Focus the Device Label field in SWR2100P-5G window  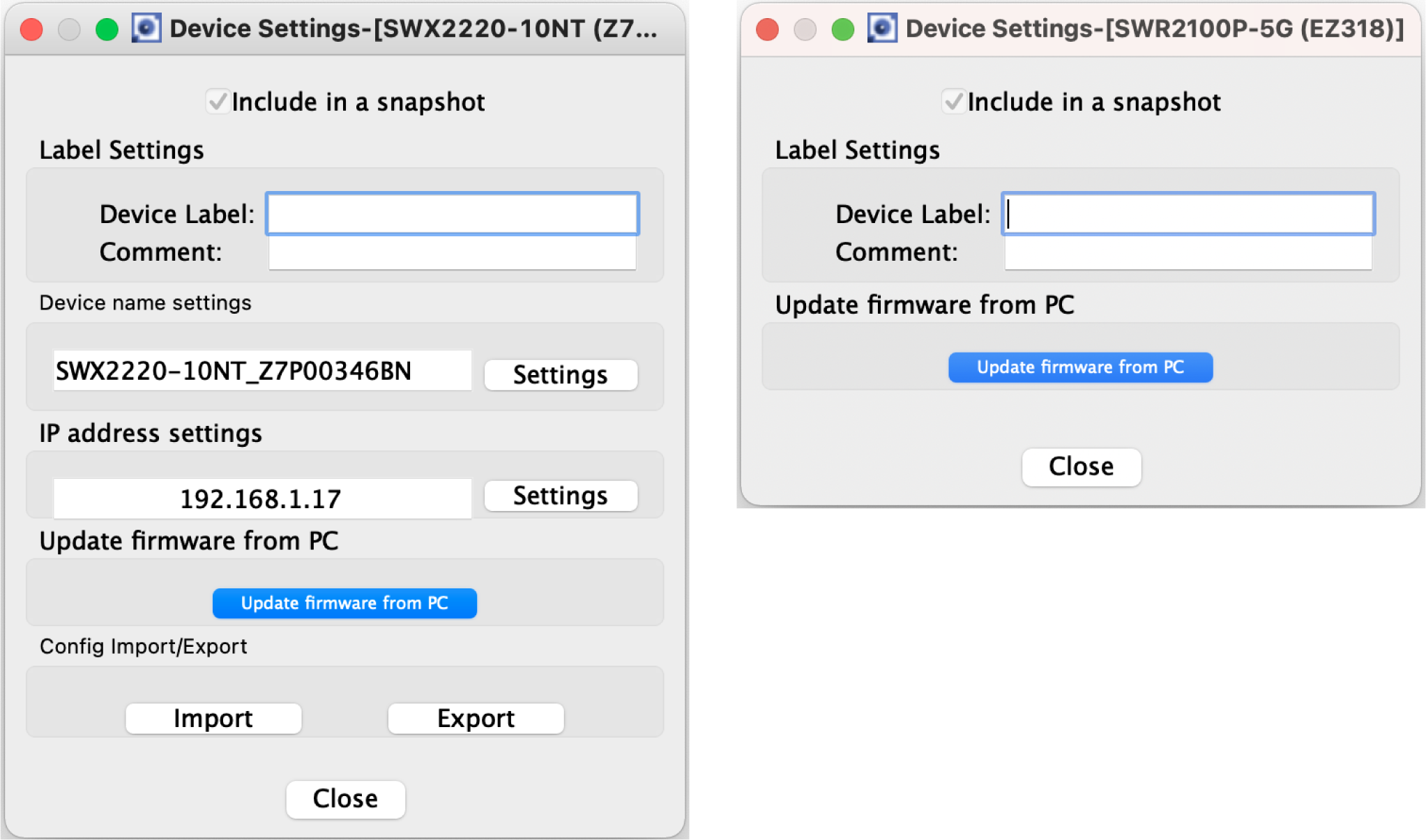click(x=1188, y=214)
